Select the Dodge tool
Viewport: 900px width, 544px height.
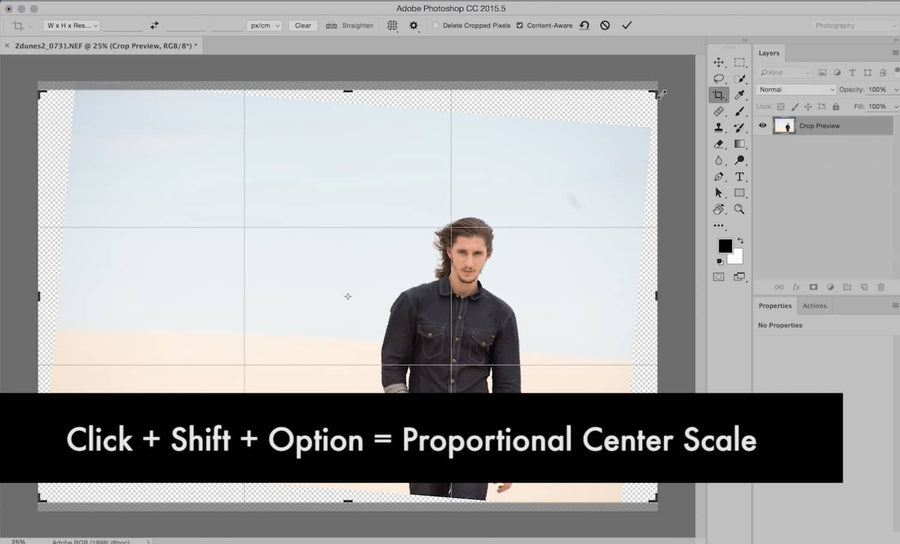[x=739, y=161]
